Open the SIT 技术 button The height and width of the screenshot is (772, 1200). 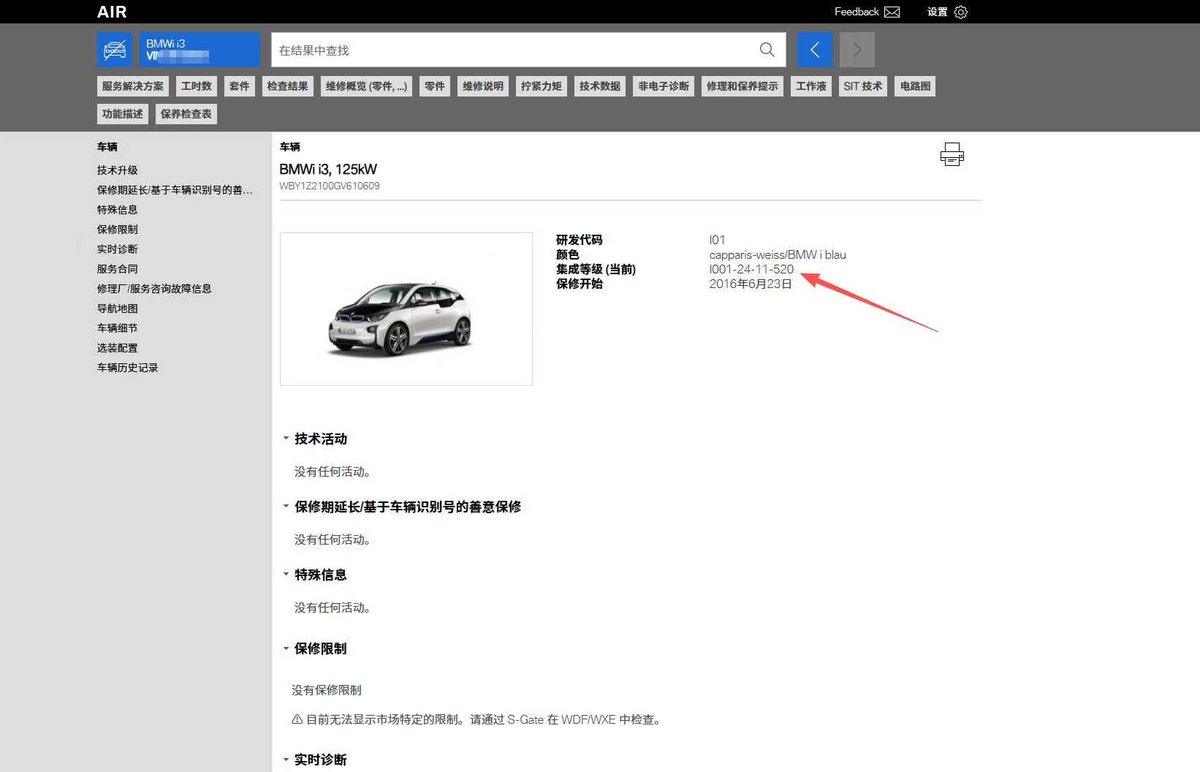click(x=863, y=86)
